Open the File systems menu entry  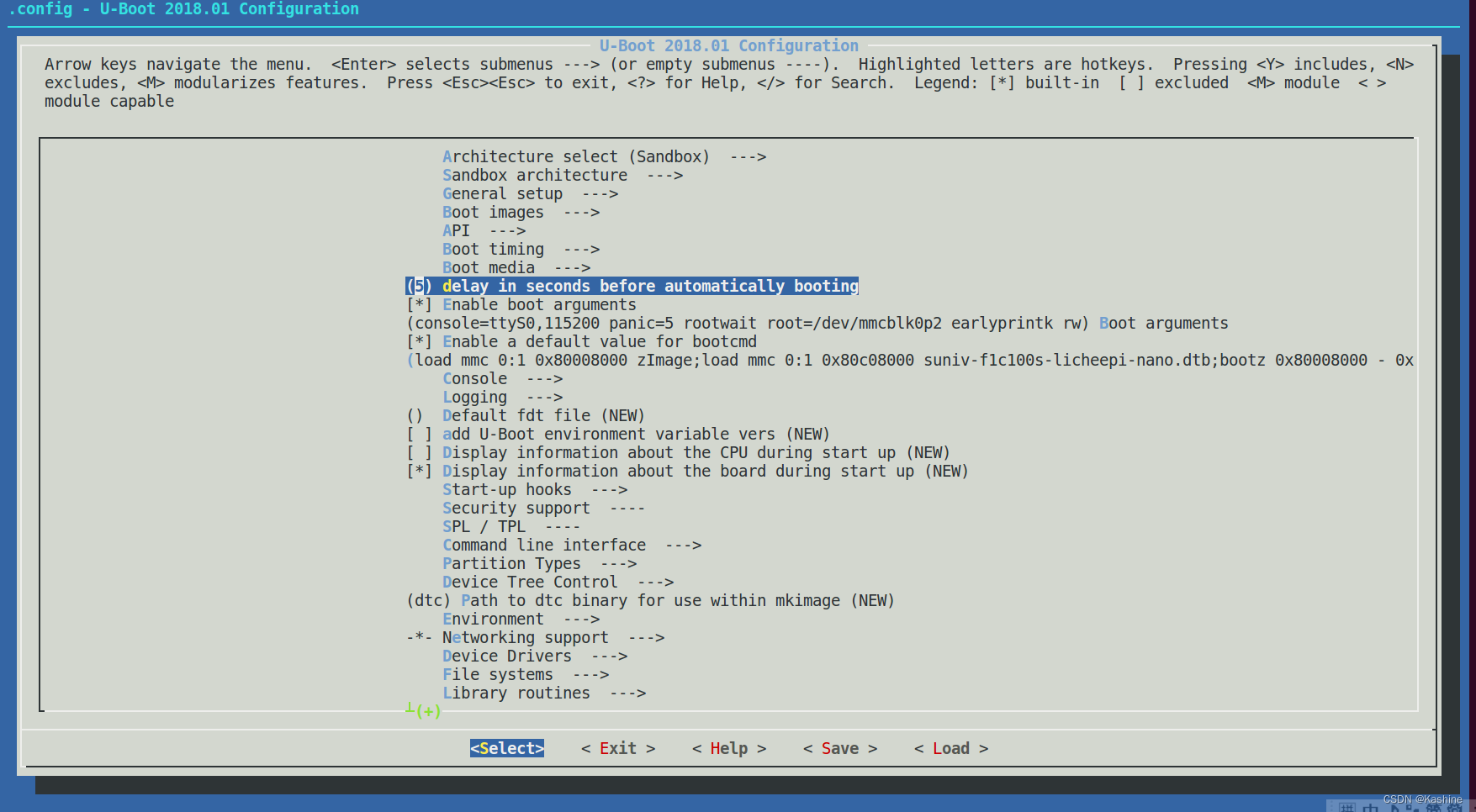click(497, 675)
